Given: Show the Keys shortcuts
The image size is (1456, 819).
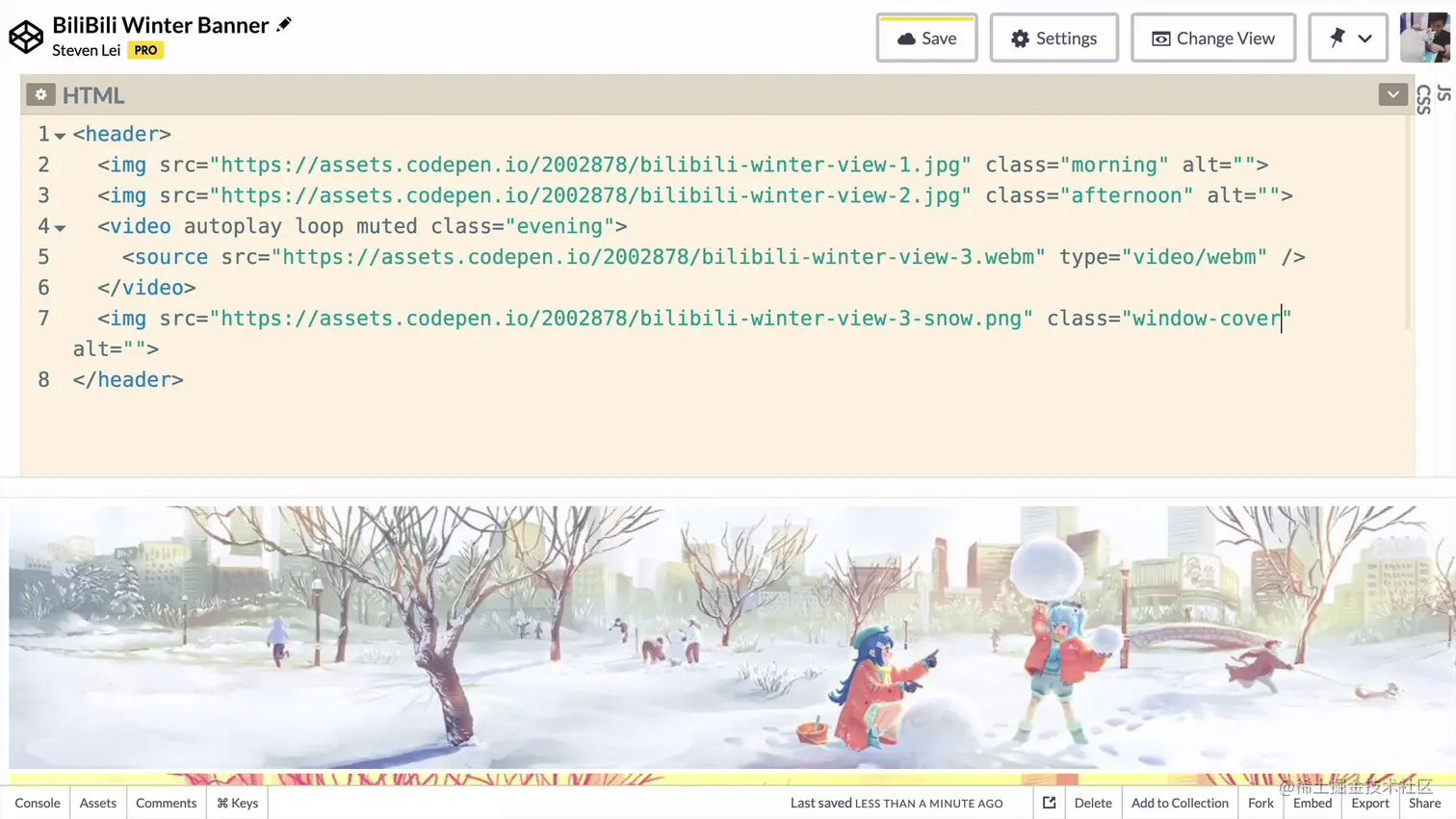Looking at the screenshot, I should click(x=237, y=803).
